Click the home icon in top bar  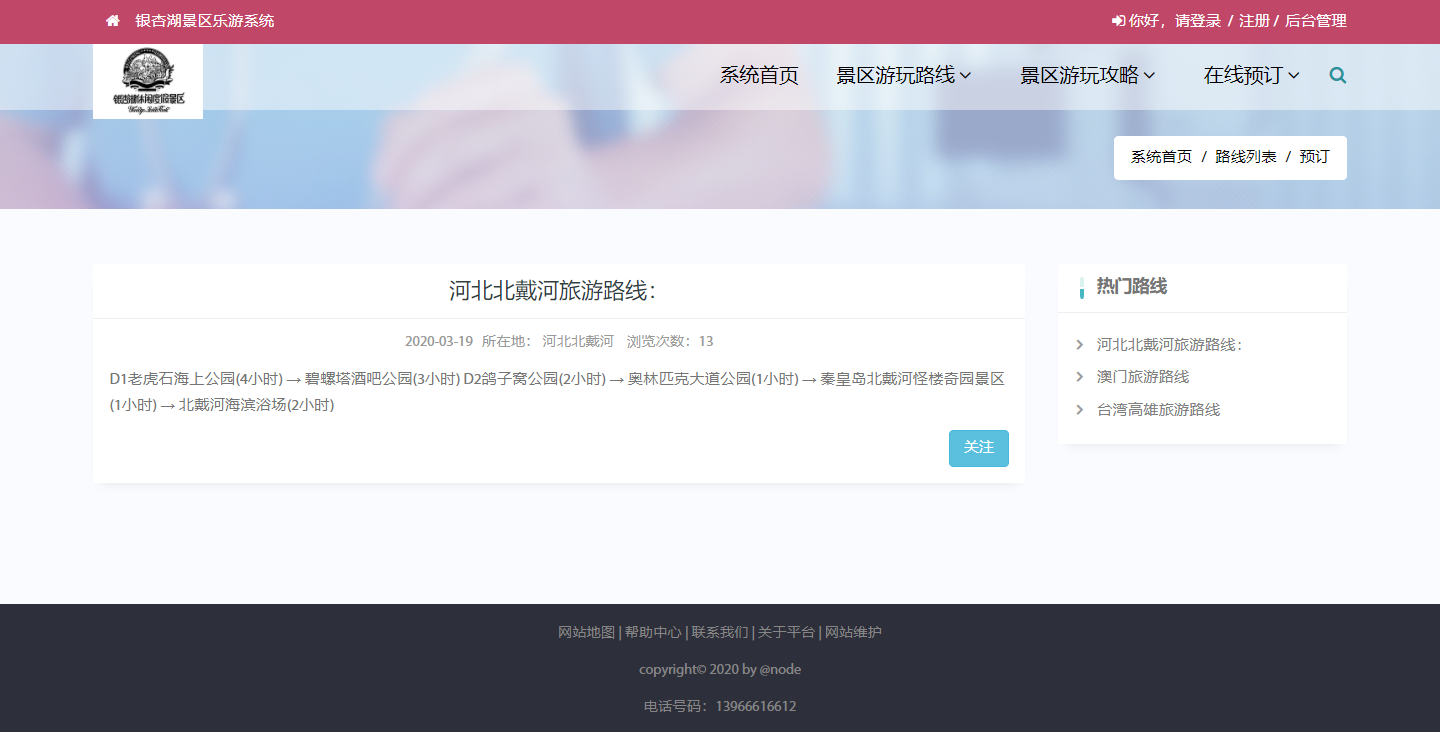click(x=113, y=21)
